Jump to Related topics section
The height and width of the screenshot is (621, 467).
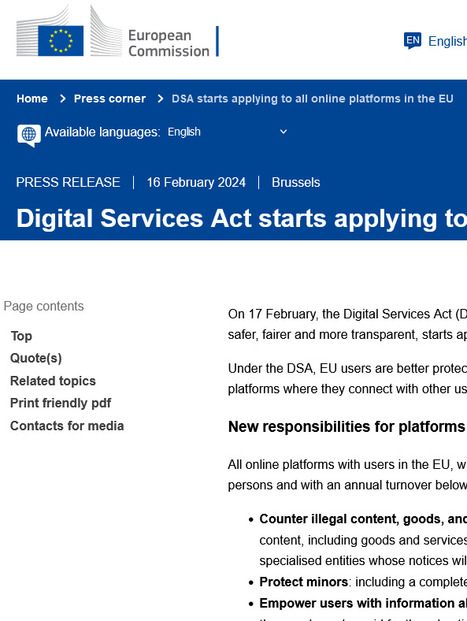pyautogui.click(x=53, y=381)
